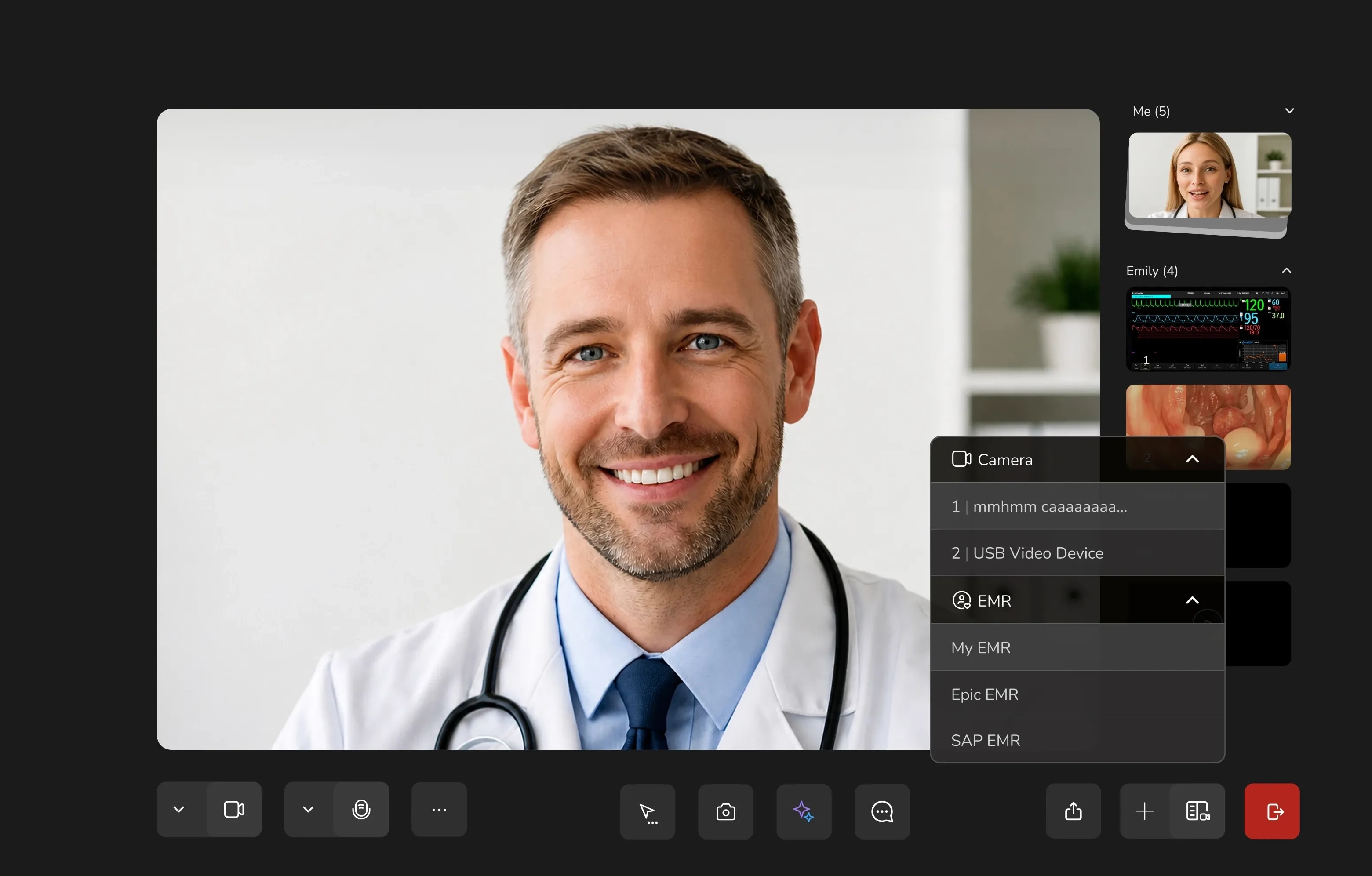Open the AI sparkle assistant

click(x=804, y=812)
